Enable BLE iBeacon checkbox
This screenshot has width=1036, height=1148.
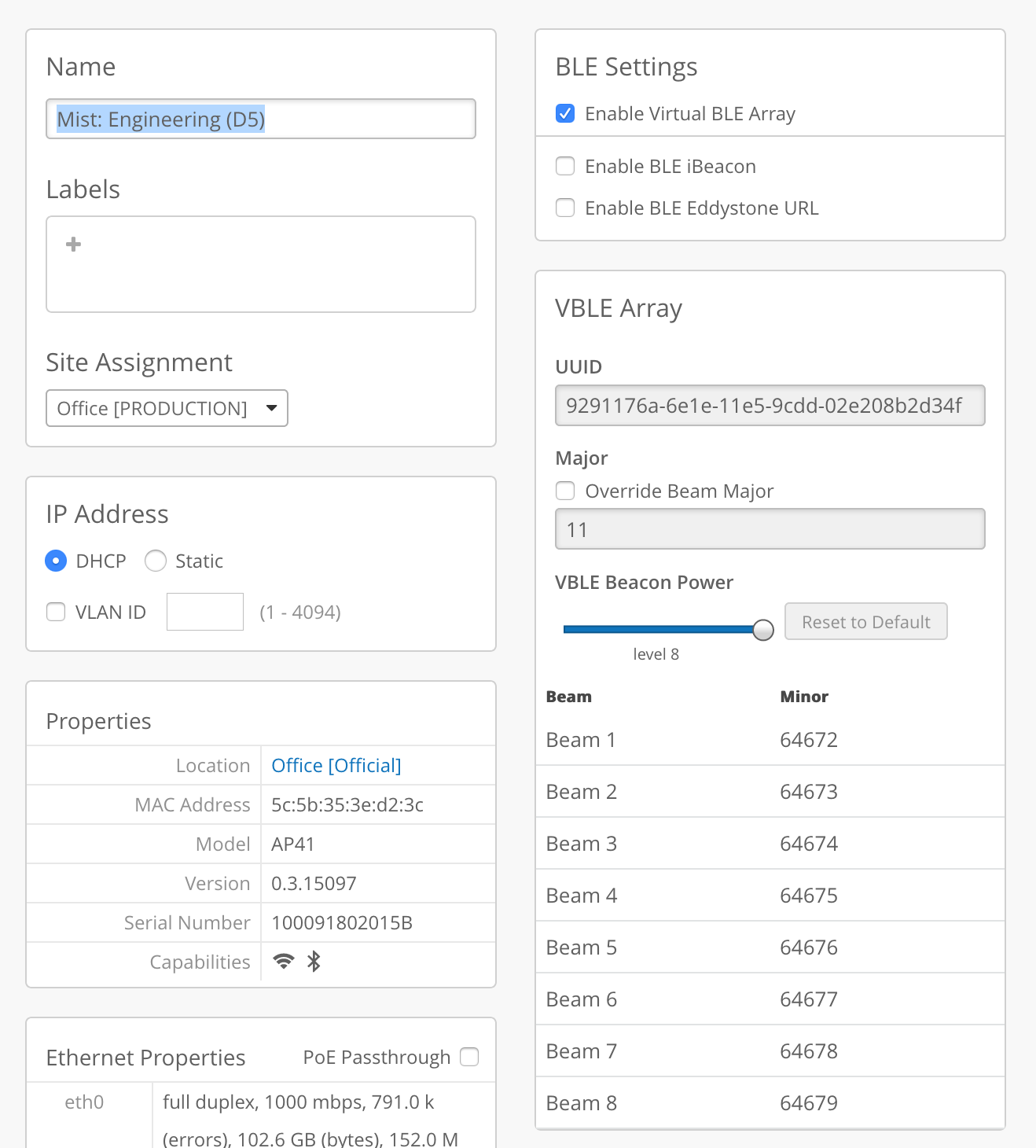pos(565,167)
